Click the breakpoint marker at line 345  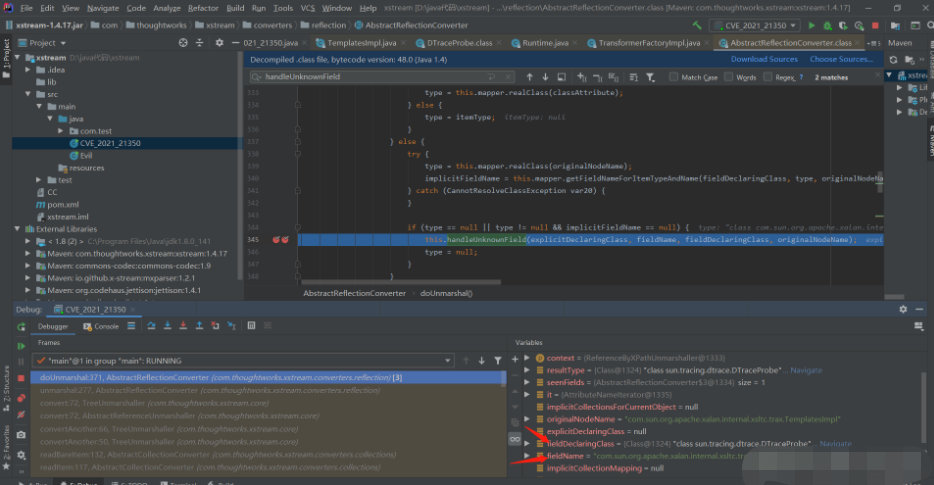[x=276, y=240]
